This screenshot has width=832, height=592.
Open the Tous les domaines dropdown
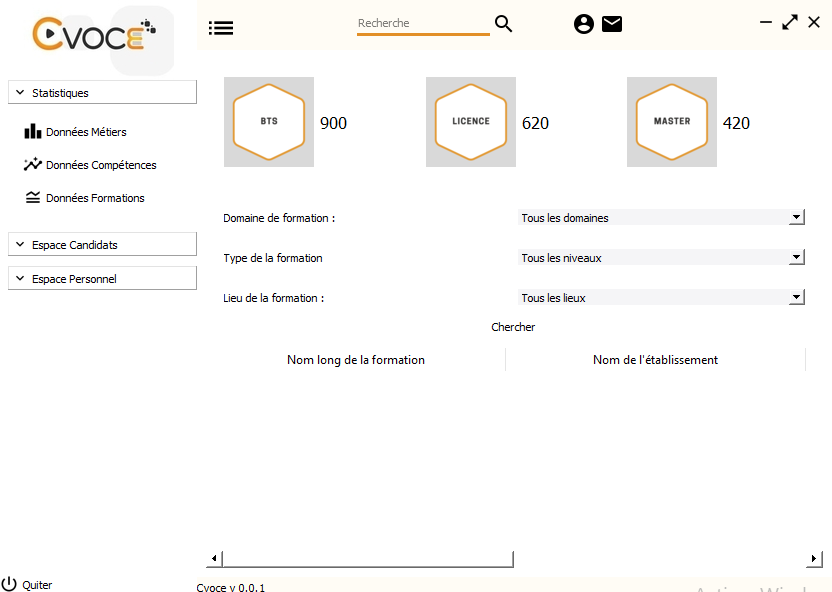pyautogui.click(x=796, y=217)
